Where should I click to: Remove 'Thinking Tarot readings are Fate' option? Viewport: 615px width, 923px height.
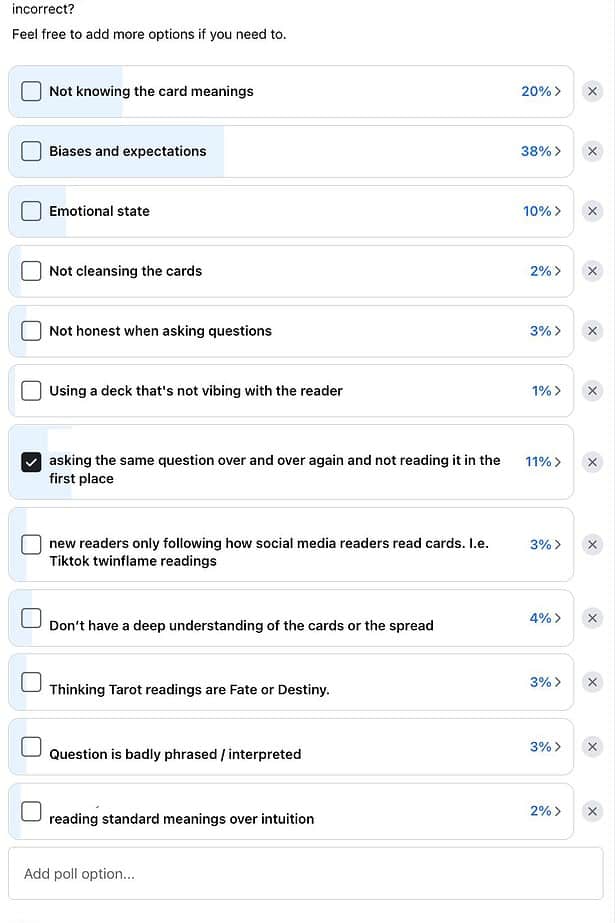(592, 682)
